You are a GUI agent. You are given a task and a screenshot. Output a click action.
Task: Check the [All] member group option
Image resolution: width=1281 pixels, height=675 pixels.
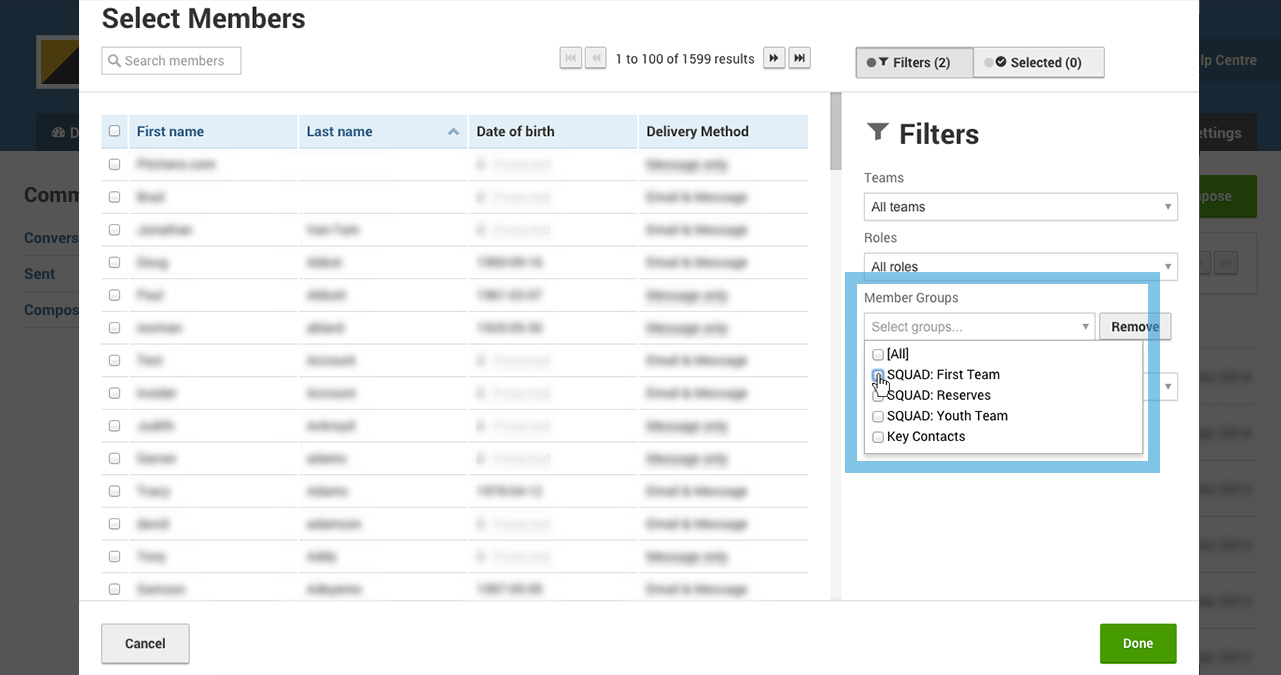(x=878, y=354)
